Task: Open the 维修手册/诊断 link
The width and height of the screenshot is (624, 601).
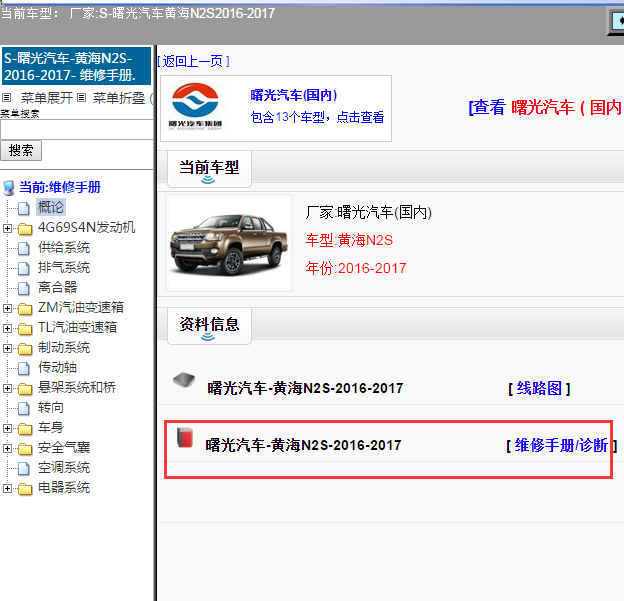Action: 561,445
